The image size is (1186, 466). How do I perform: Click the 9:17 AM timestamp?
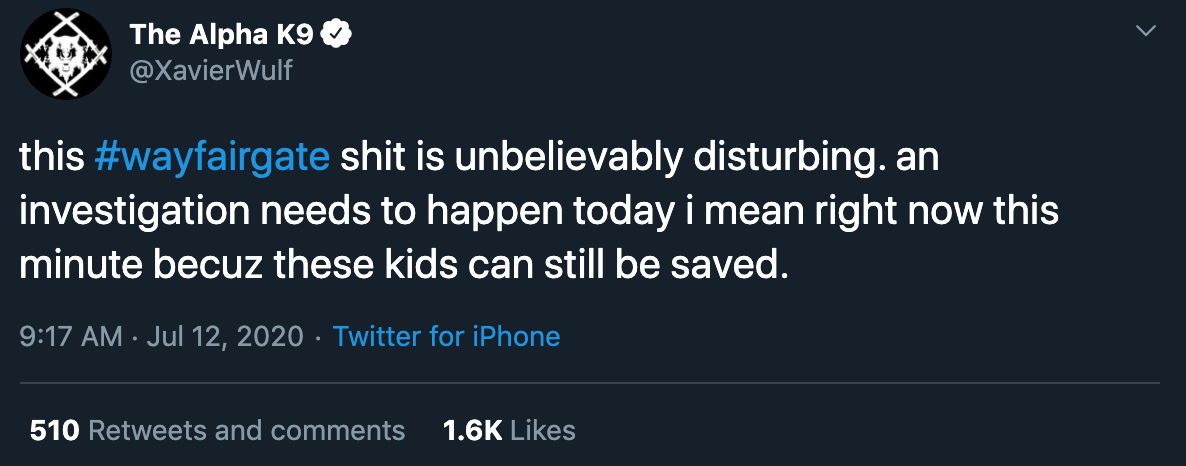click(x=71, y=336)
